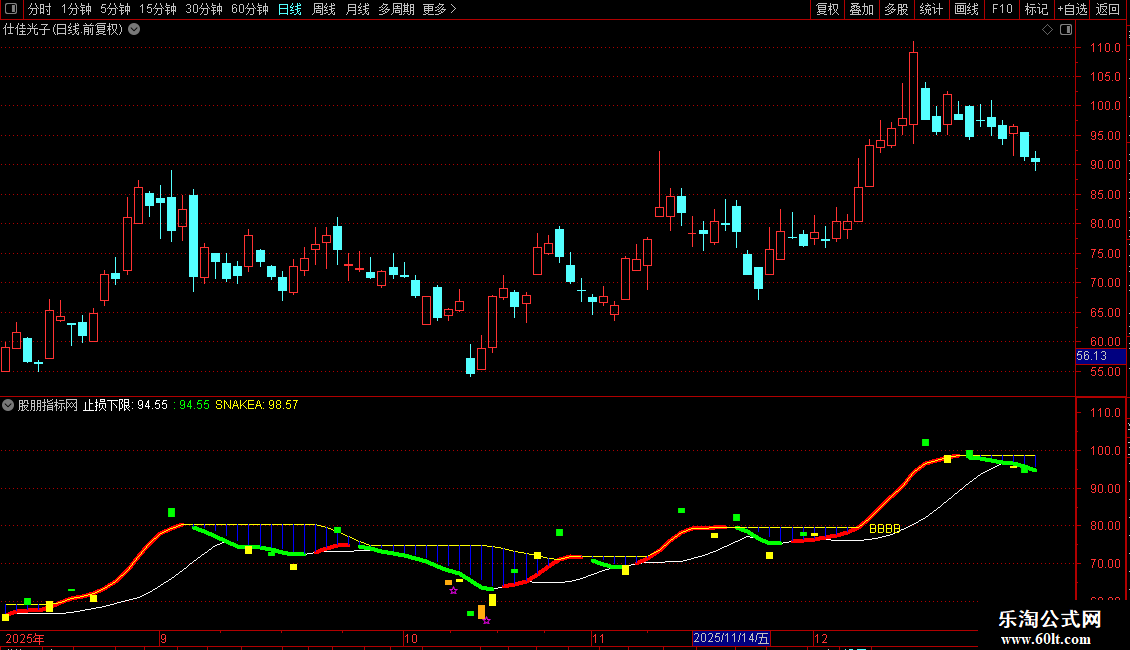Image resolution: width=1130 pixels, height=650 pixels.
Task: Click the 叠加 overlay button
Action: tap(861, 9)
